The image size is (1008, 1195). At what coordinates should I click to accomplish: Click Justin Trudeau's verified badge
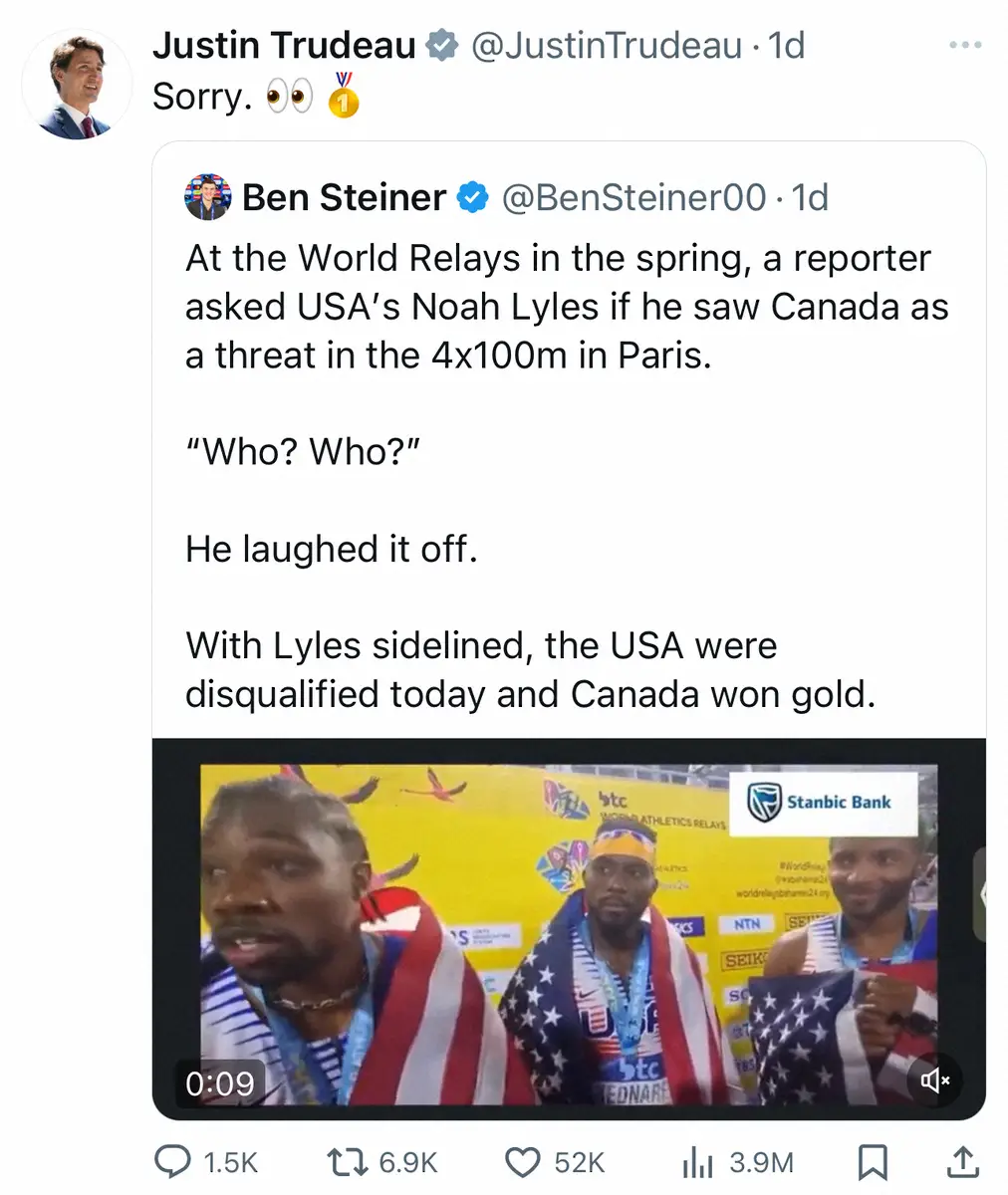pos(441,46)
